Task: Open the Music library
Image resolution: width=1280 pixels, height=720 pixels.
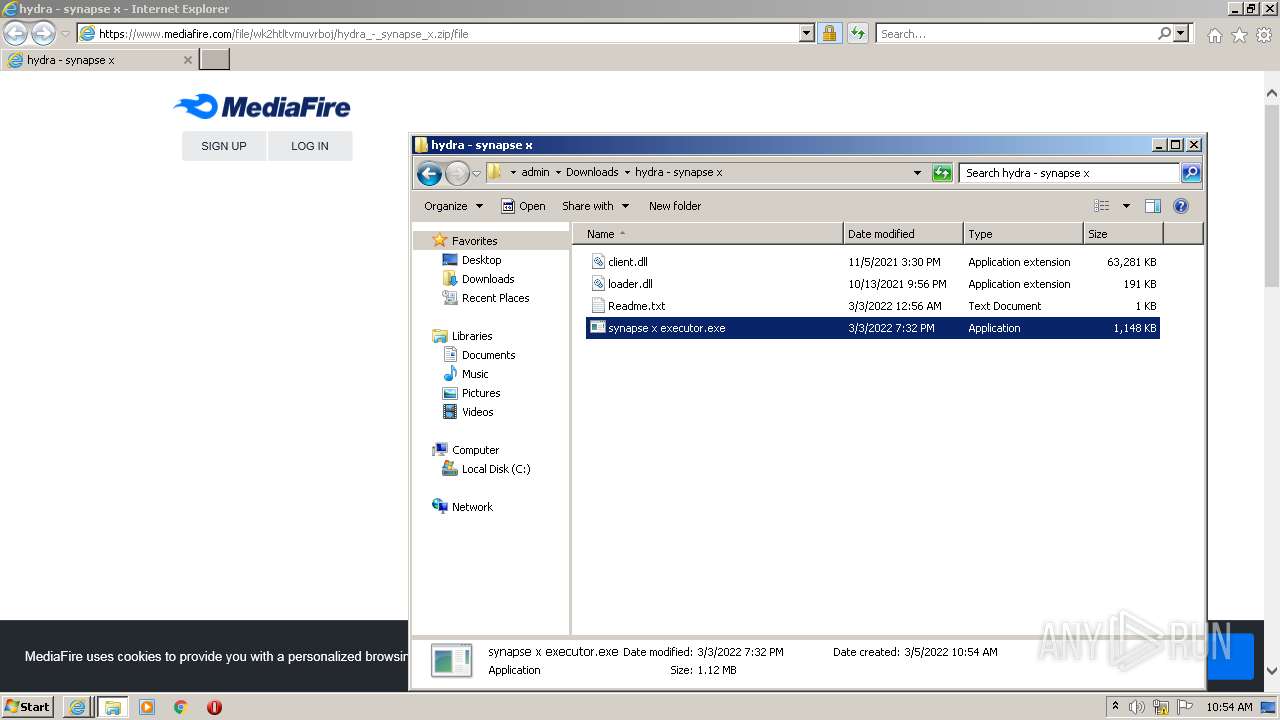Action: point(475,374)
